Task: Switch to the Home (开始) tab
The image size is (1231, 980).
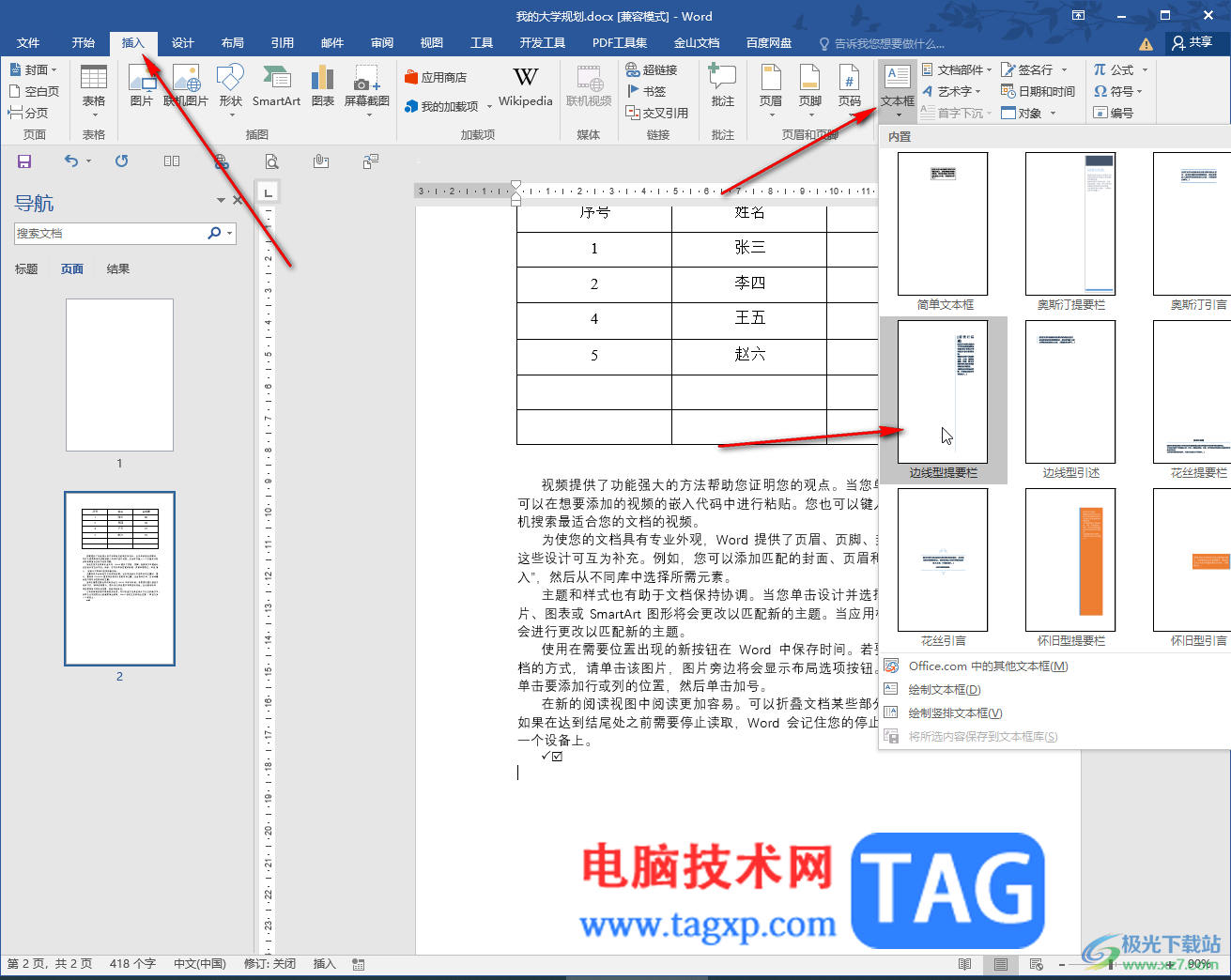Action: 84,43
